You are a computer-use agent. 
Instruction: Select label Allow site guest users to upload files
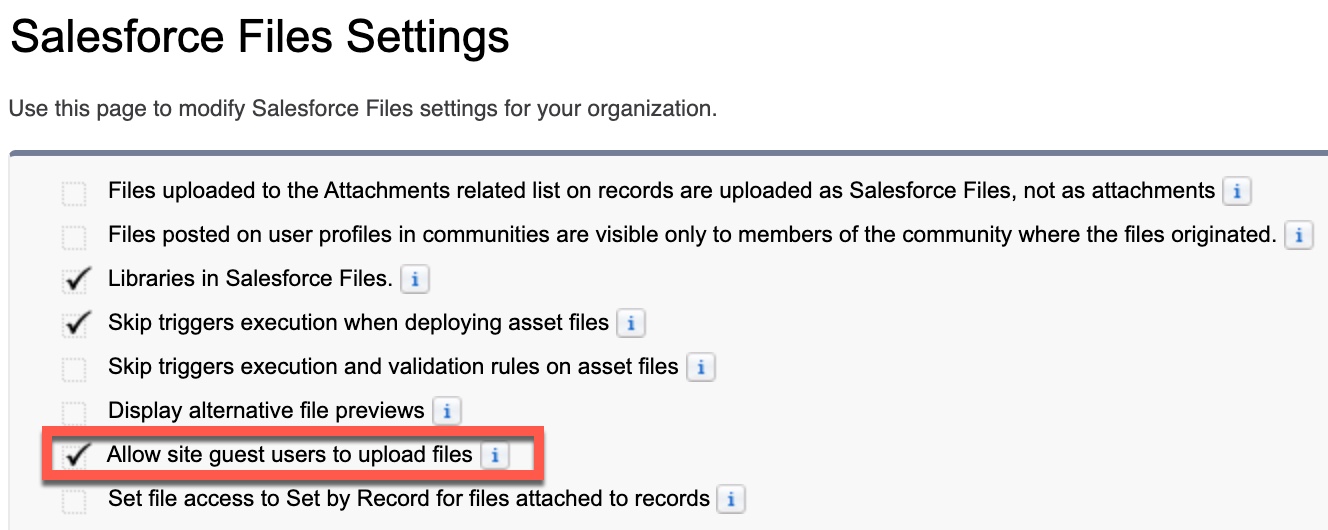290,455
